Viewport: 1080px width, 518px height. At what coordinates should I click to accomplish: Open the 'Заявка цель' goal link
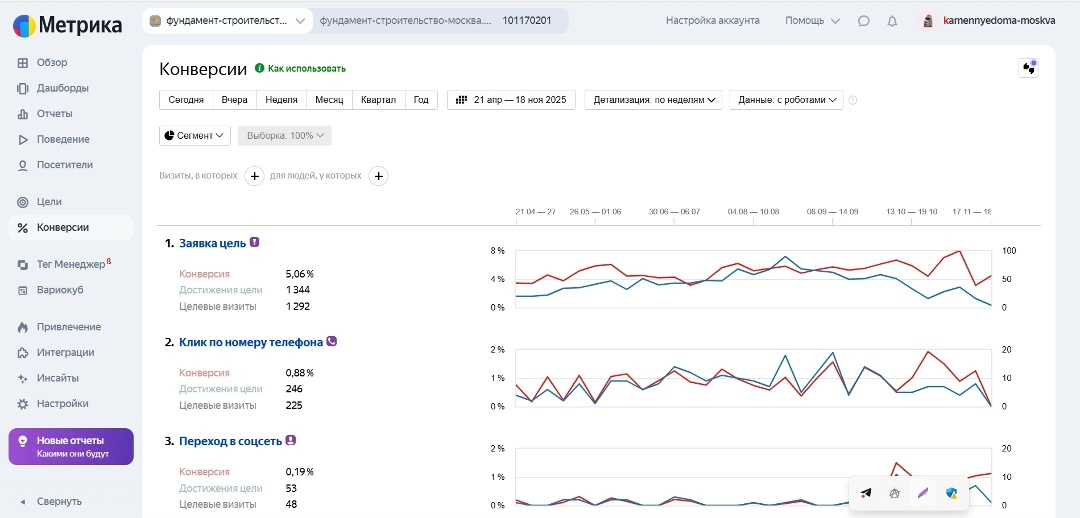point(212,243)
